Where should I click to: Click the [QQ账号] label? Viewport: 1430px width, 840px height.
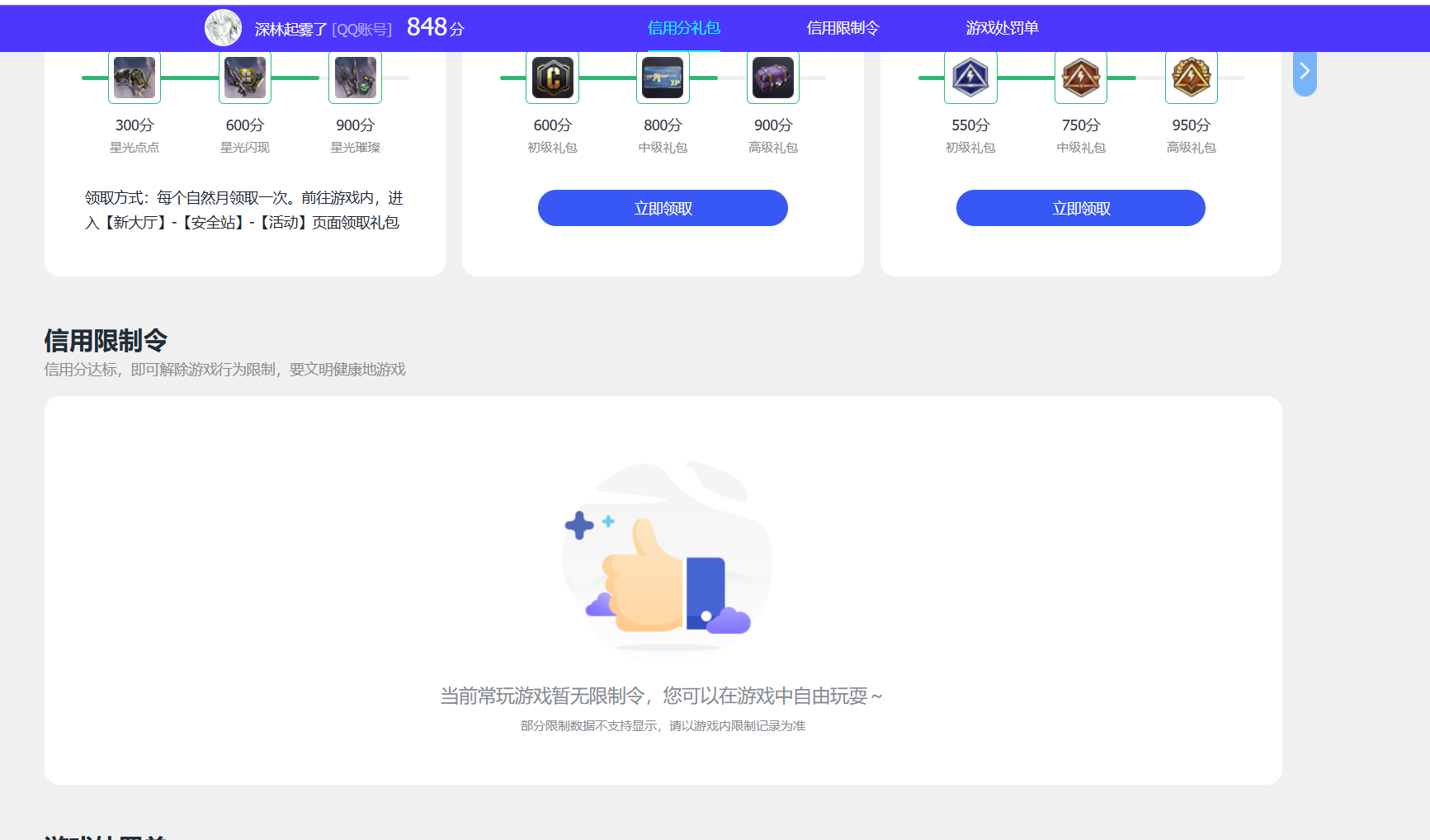click(x=362, y=30)
